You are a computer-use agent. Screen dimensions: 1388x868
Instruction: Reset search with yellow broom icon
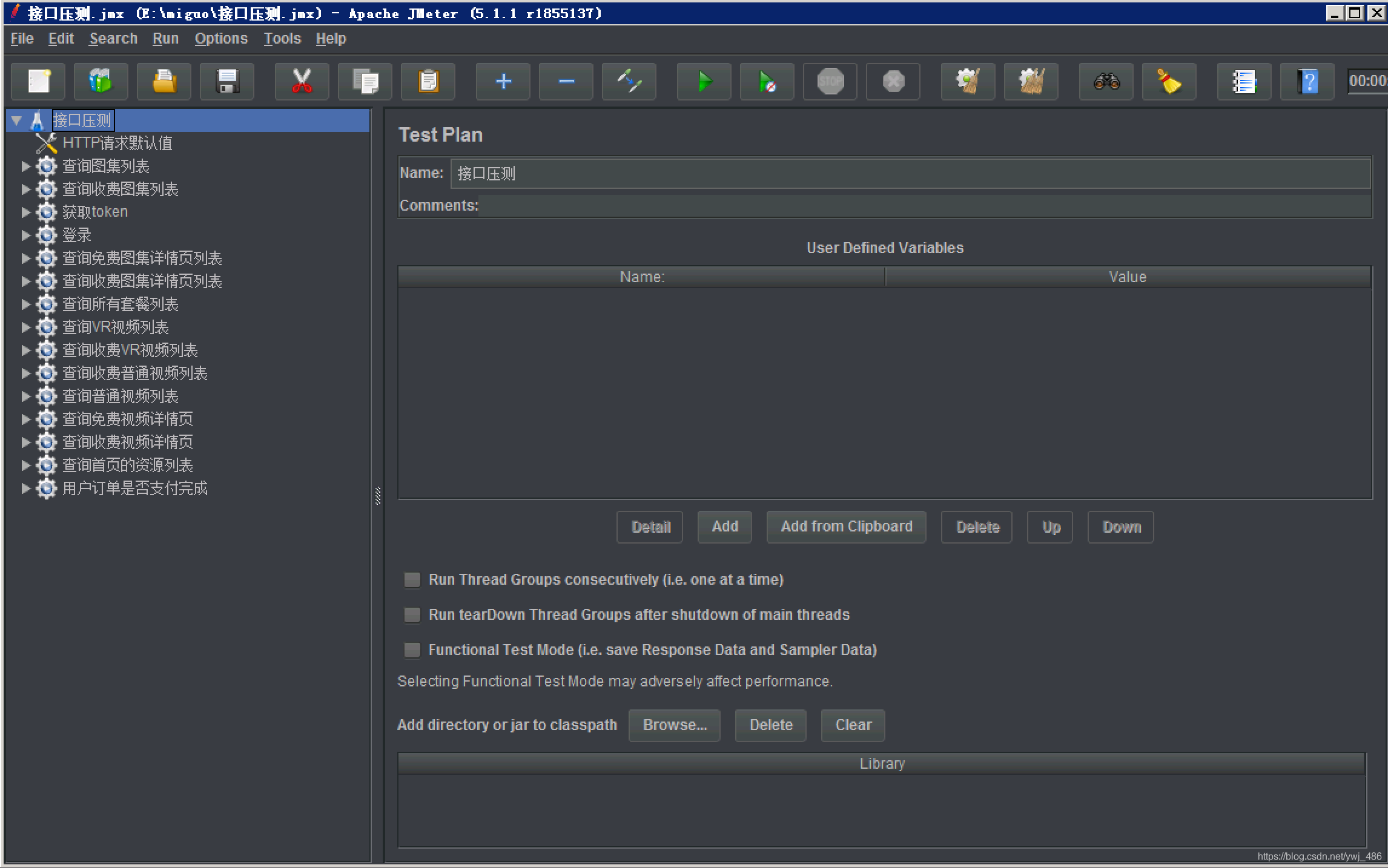(1169, 81)
